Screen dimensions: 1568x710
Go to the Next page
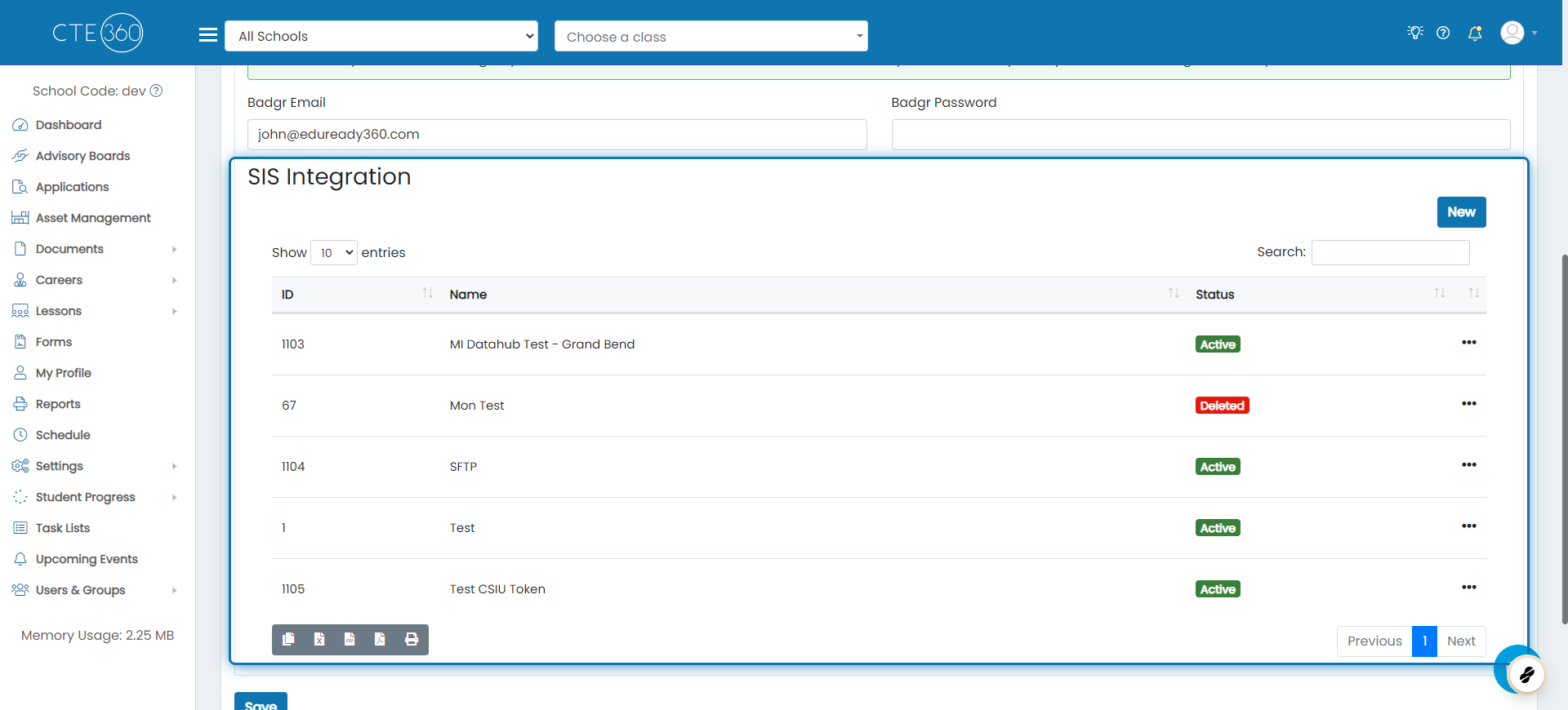pyautogui.click(x=1461, y=641)
